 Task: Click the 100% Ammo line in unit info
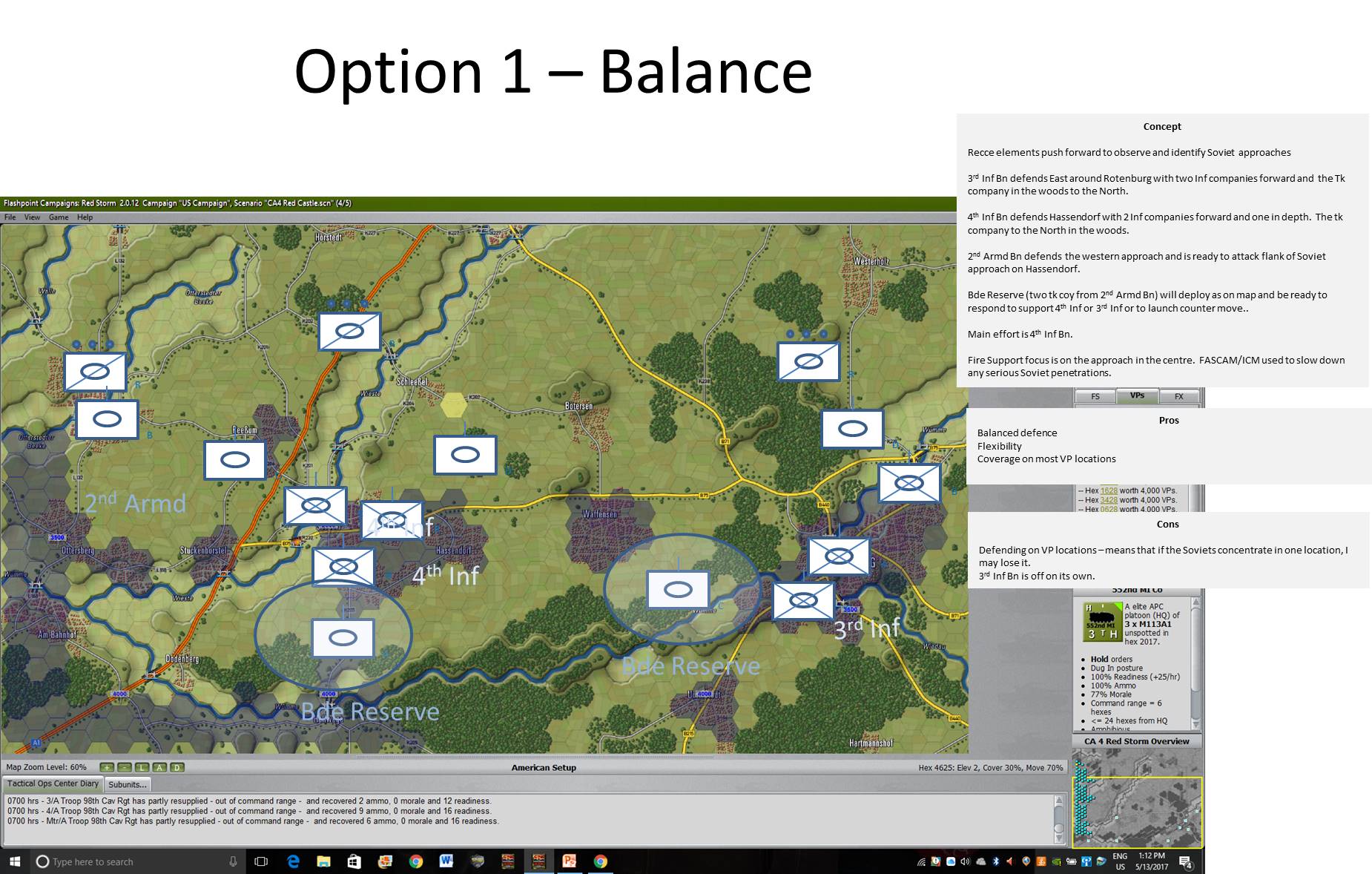point(1112,686)
